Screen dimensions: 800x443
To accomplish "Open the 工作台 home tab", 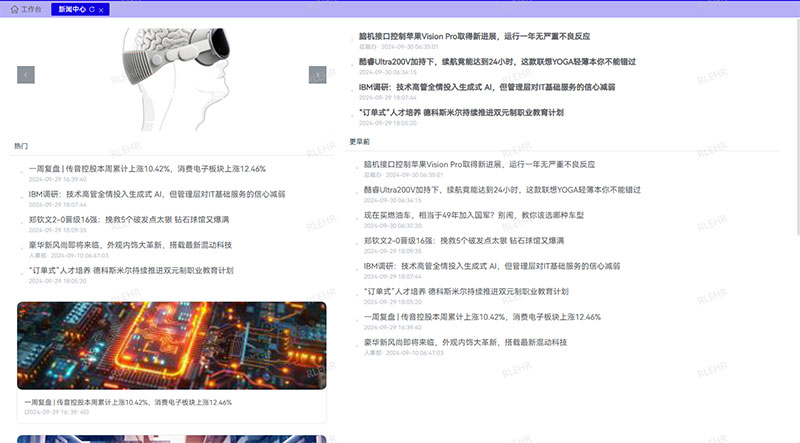I will click(26, 9).
